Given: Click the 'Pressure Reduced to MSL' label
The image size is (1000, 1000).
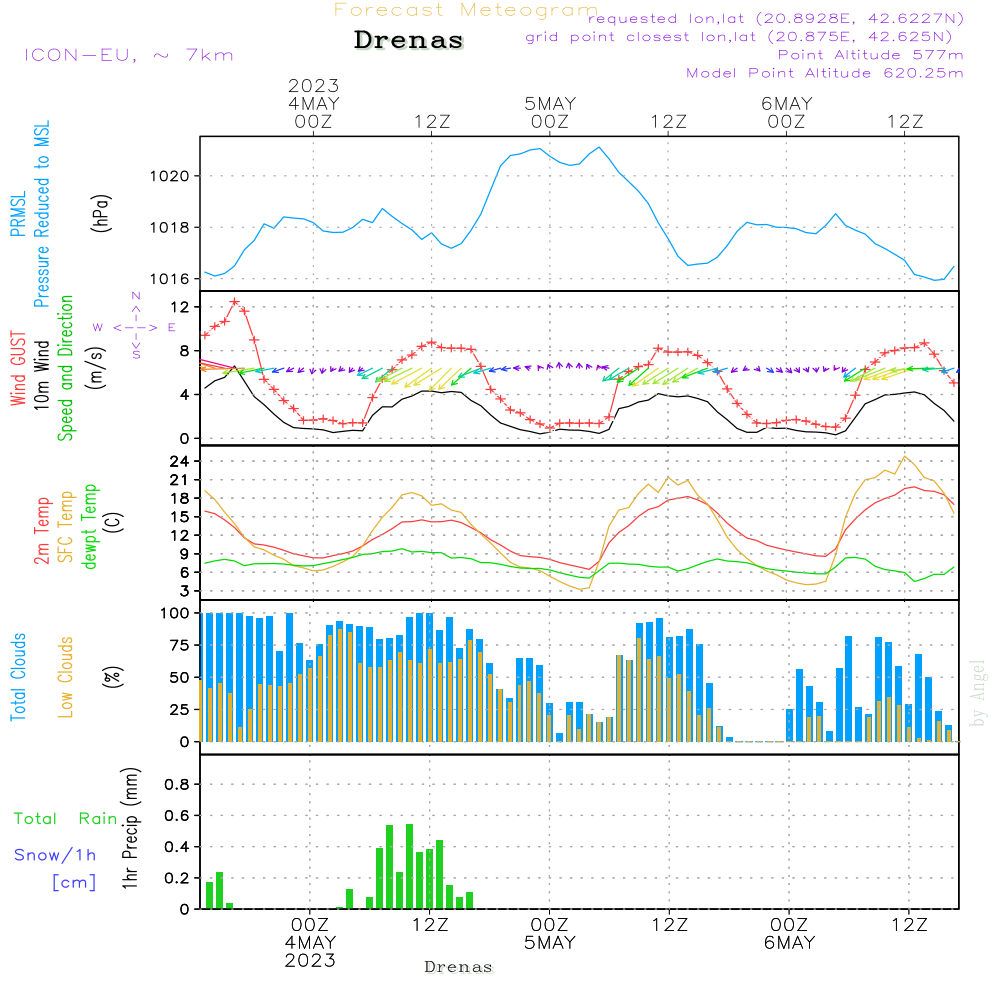Looking at the screenshot, I should [41, 214].
